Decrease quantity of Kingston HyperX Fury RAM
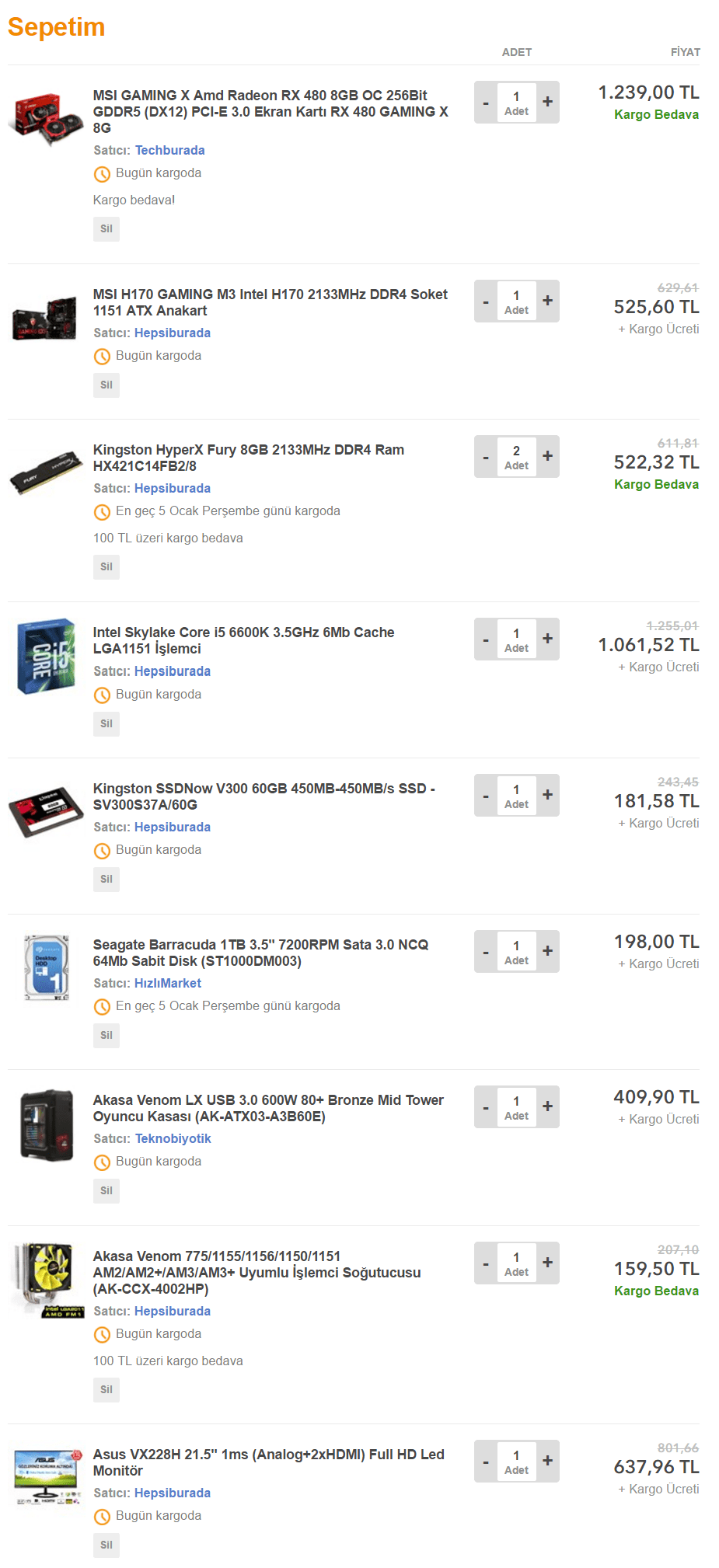 [486, 456]
